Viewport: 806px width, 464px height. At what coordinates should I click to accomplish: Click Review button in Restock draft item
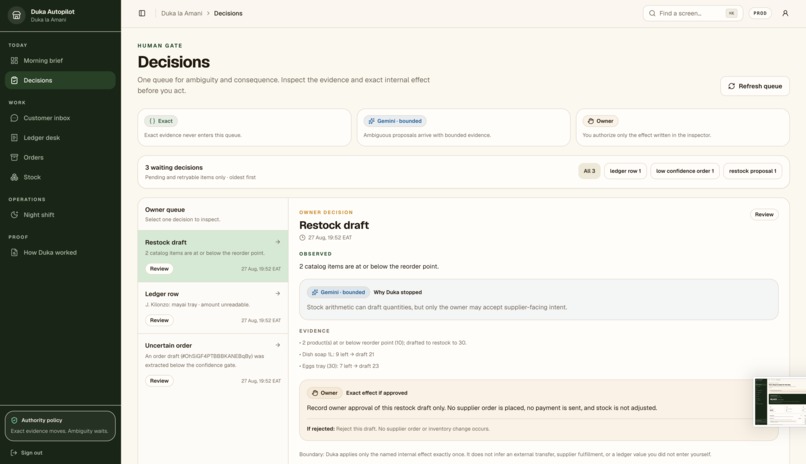tap(159, 269)
